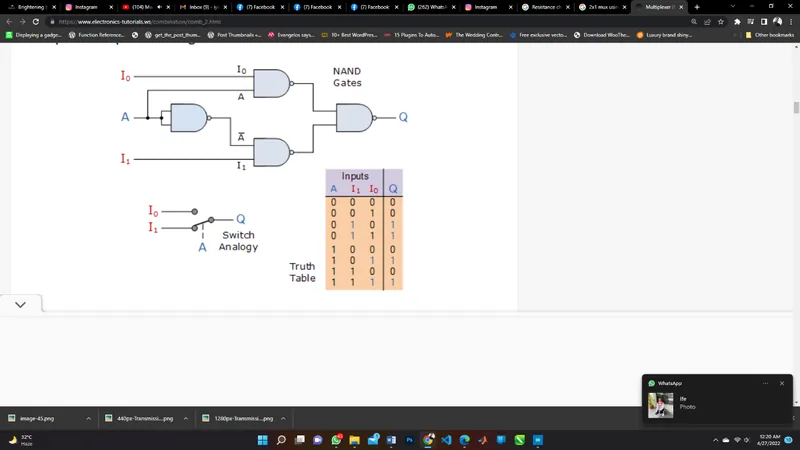Show hidden system tray icons
Screen dimensions: 800x450
tap(715, 440)
